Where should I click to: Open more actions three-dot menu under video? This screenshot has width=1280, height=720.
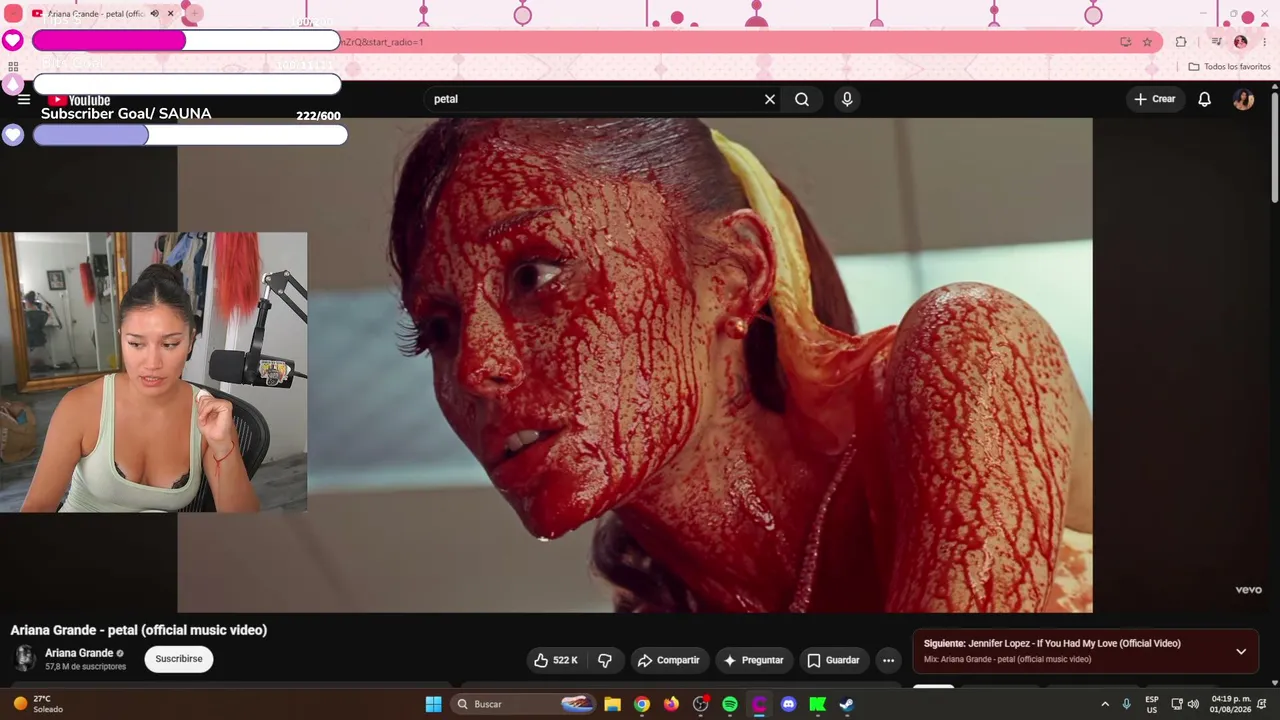[x=888, y=660]
